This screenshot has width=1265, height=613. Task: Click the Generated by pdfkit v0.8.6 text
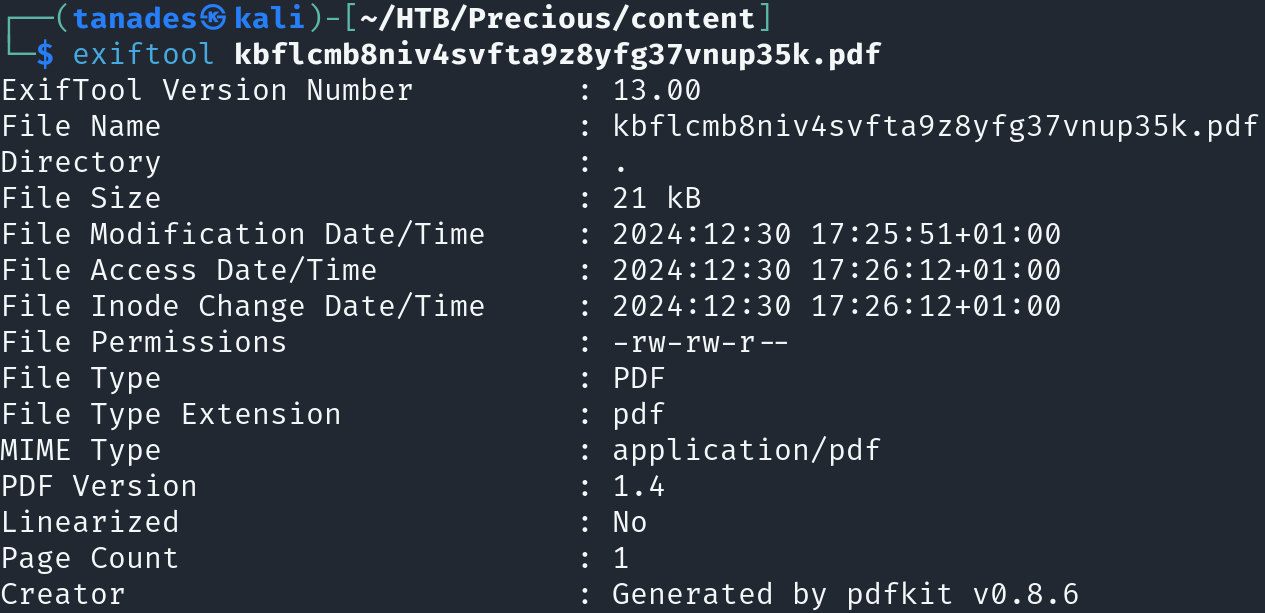846,594
